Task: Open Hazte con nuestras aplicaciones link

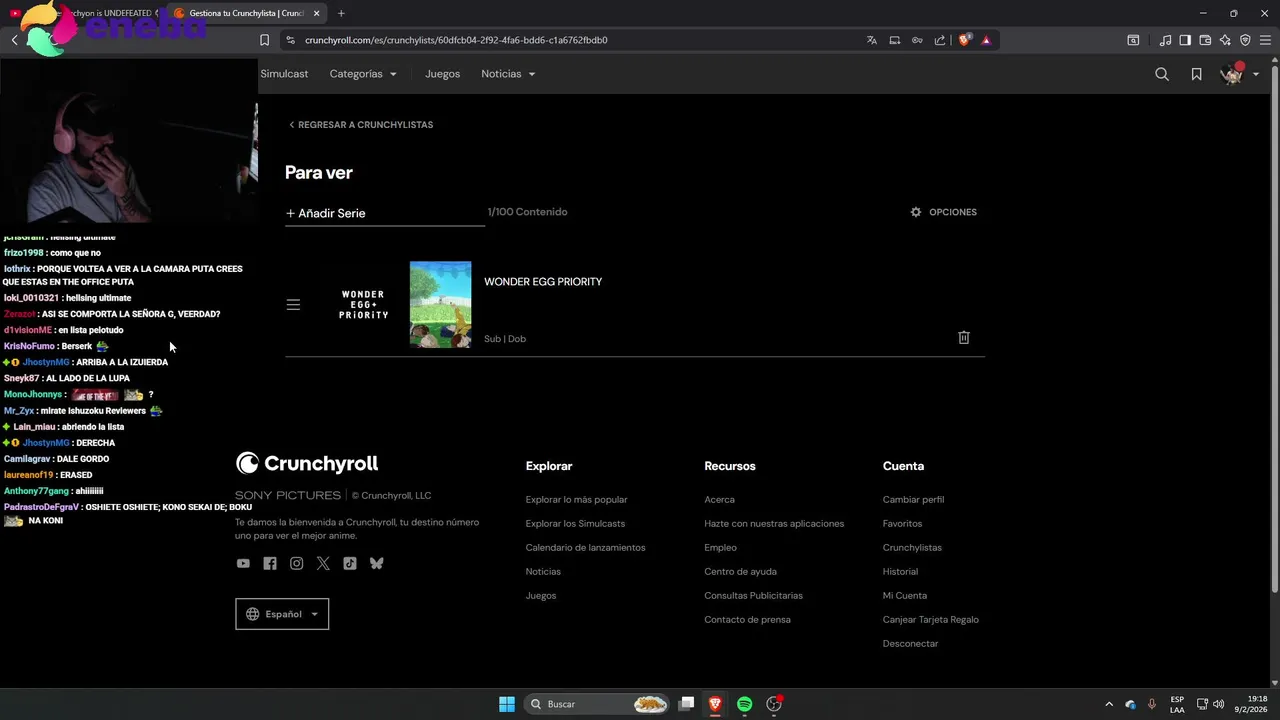Action: point(774,524)
